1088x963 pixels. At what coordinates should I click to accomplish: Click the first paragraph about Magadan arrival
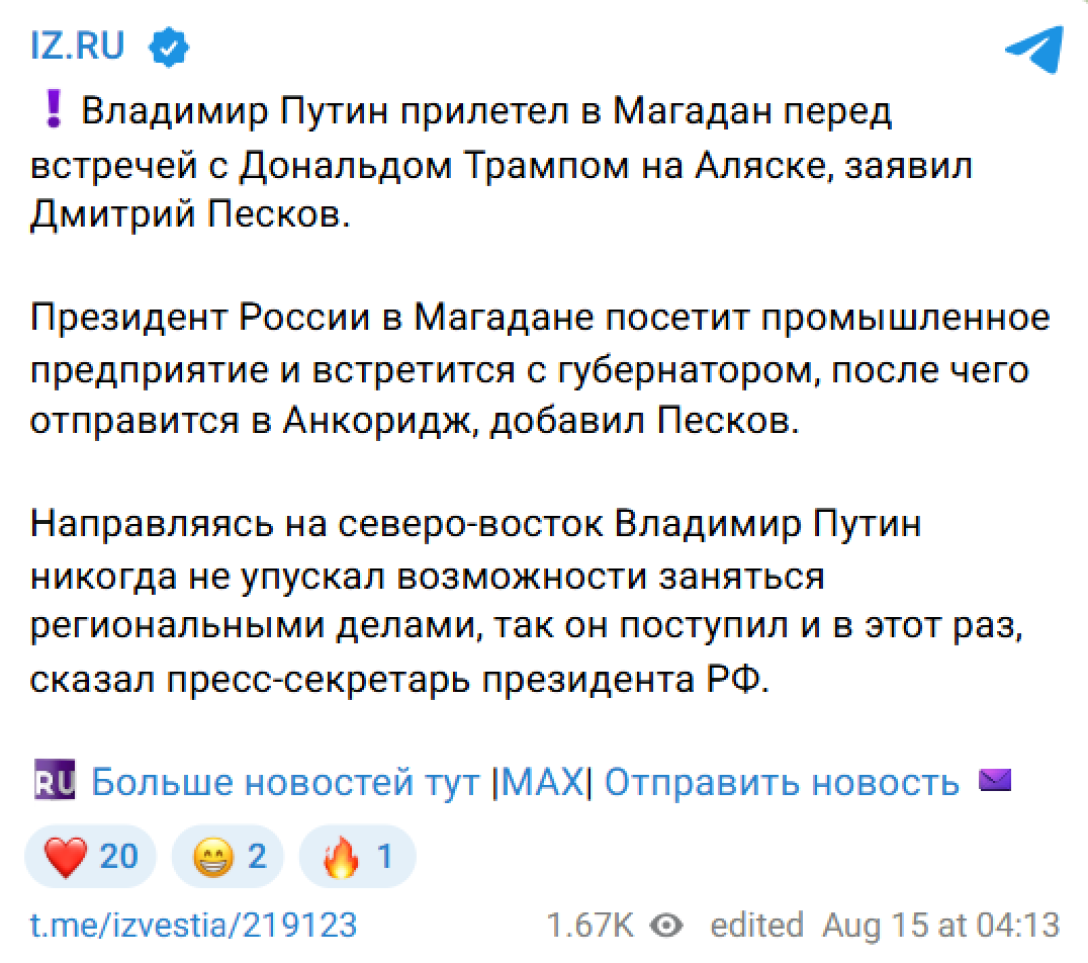tap(500, 164)
